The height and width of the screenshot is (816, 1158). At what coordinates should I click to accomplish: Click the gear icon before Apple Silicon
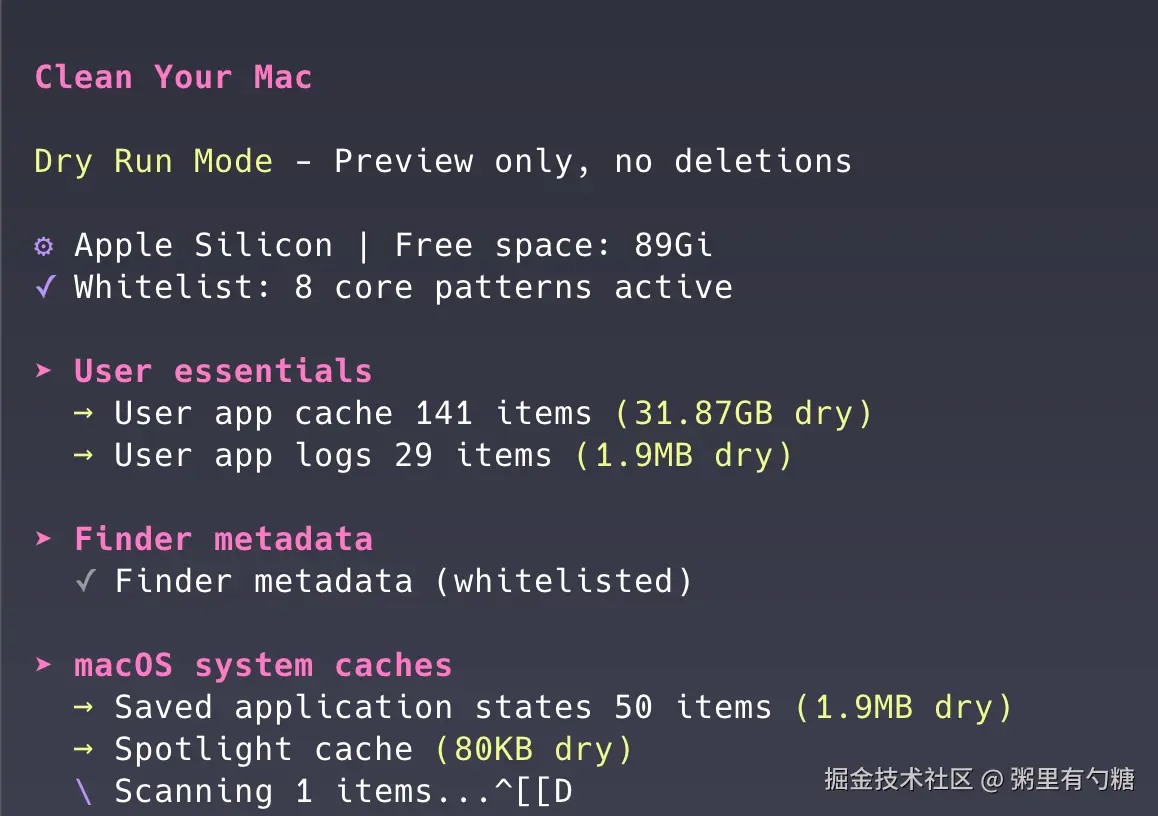pyautogui.click(x=44, y=245)
